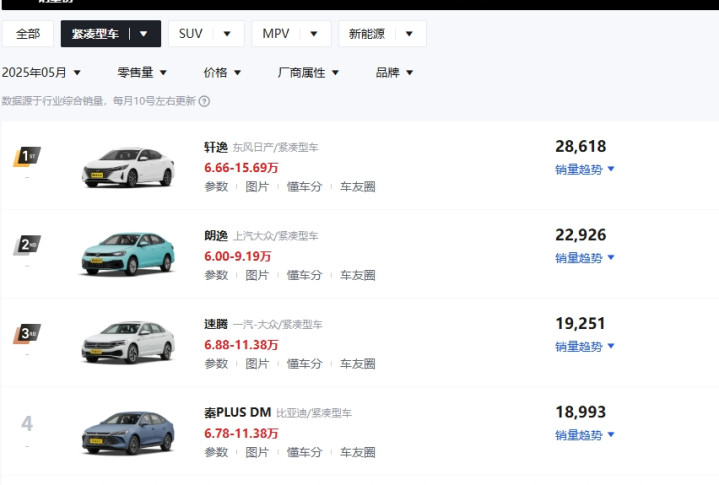Open 参数 for 朗逸
The width and height of the screenshot is (719, 485).
tap(216, 275)
